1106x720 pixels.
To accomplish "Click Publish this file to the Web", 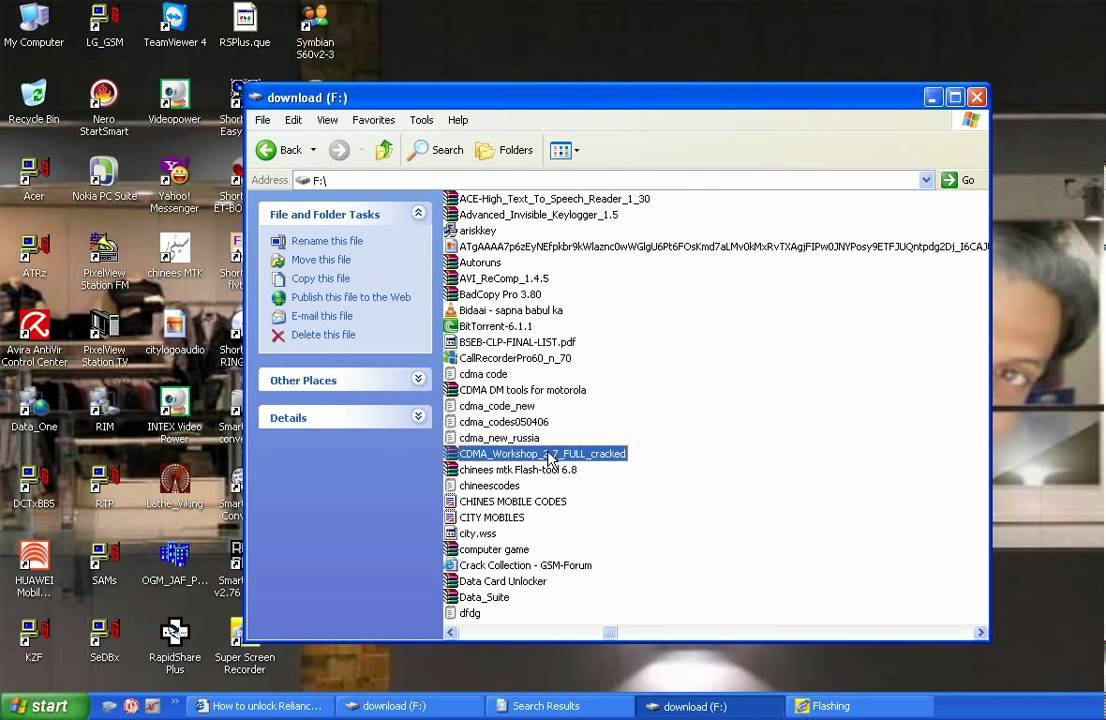I will tap(351, 297).
